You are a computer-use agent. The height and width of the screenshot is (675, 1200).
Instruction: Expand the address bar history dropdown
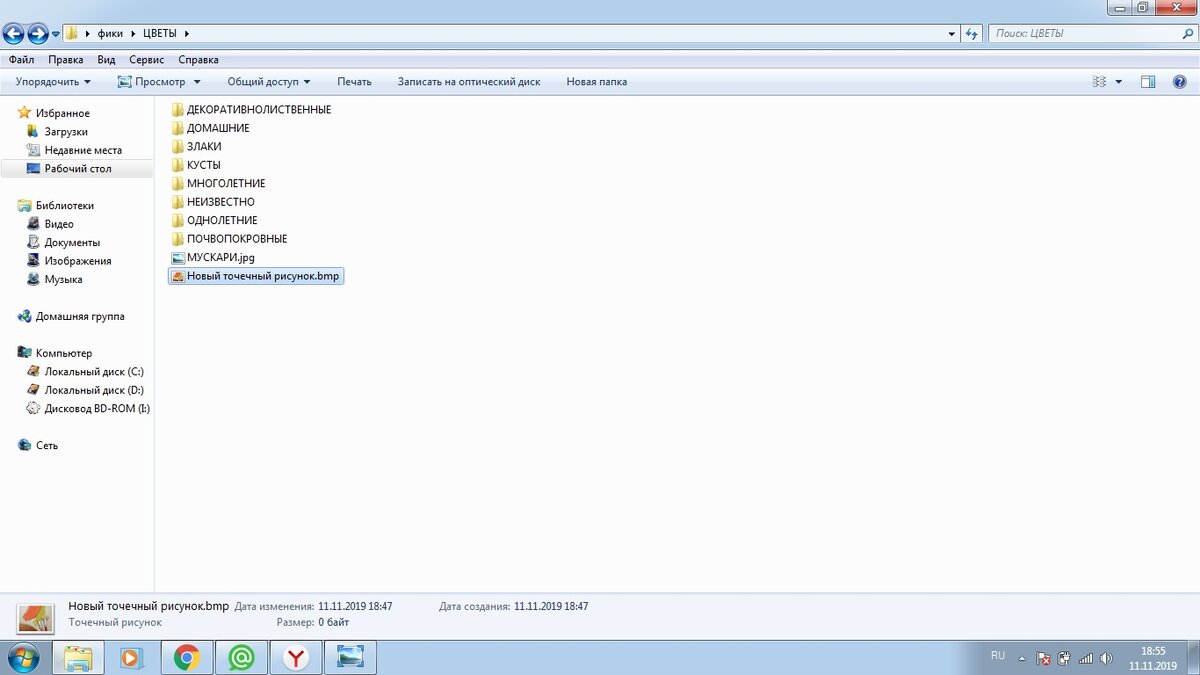pyautogui.click(x=952, y=33)
